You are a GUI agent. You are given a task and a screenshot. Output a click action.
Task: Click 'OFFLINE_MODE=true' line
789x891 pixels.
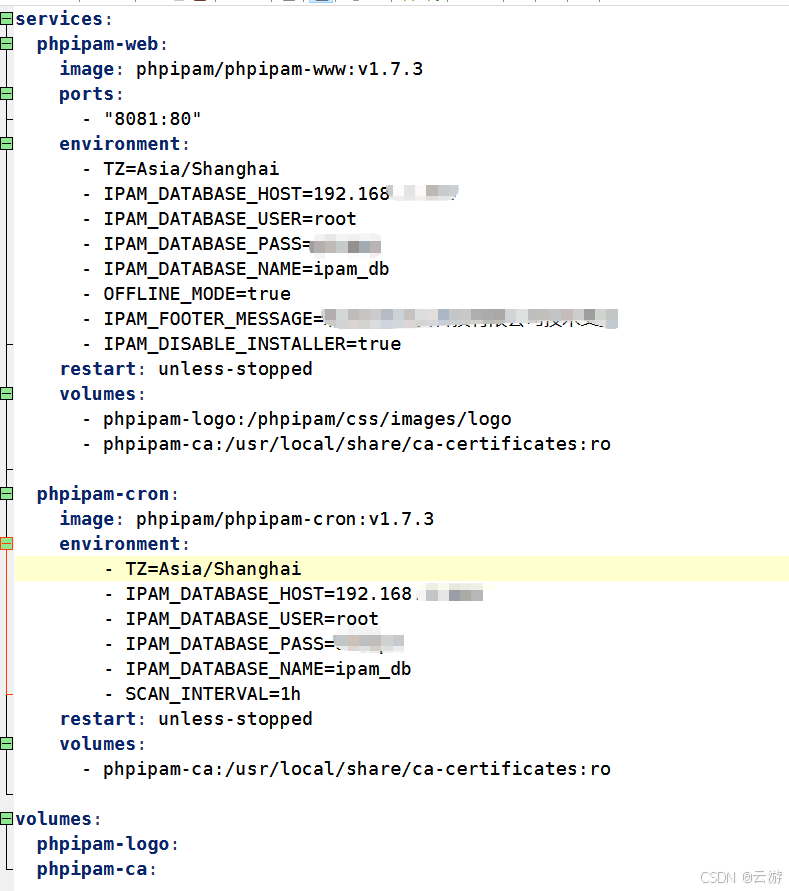tap(197, 294)
